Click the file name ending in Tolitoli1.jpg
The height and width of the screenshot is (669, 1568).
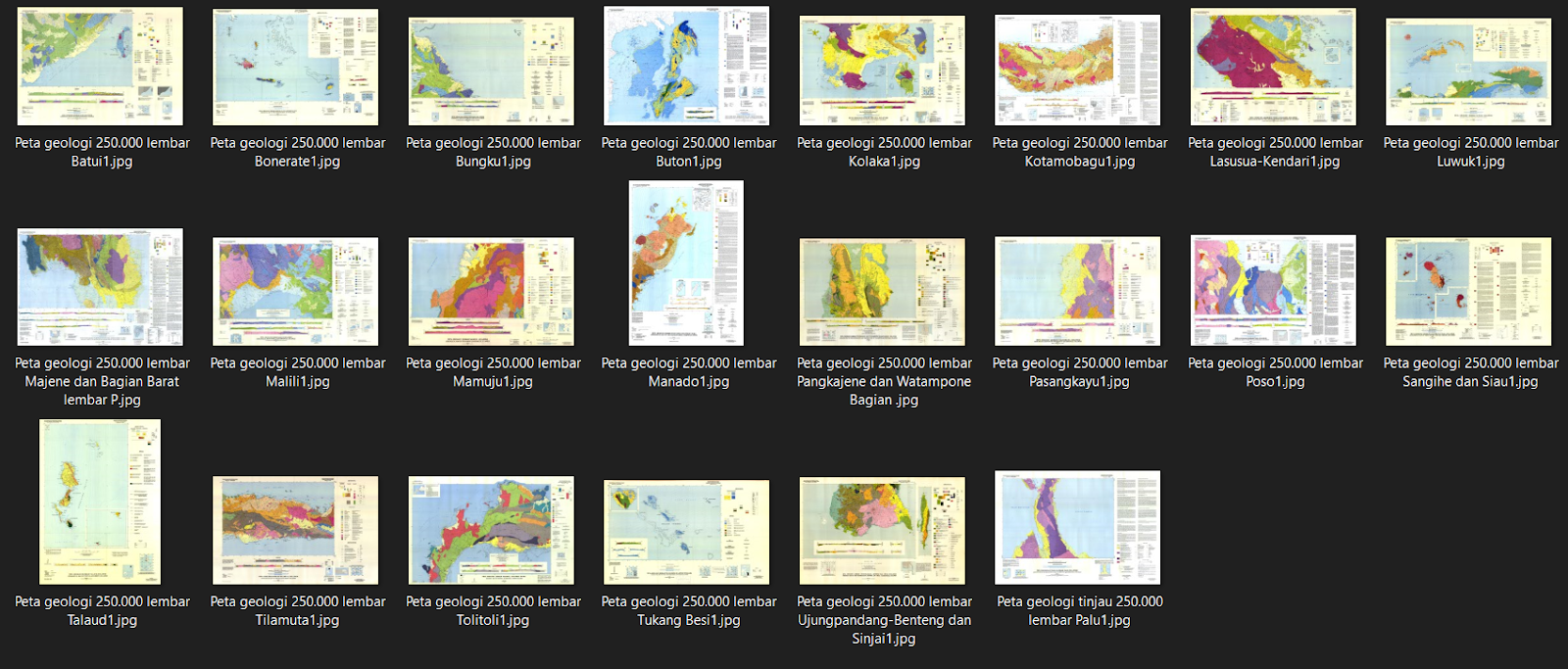[x=493, y=611]
